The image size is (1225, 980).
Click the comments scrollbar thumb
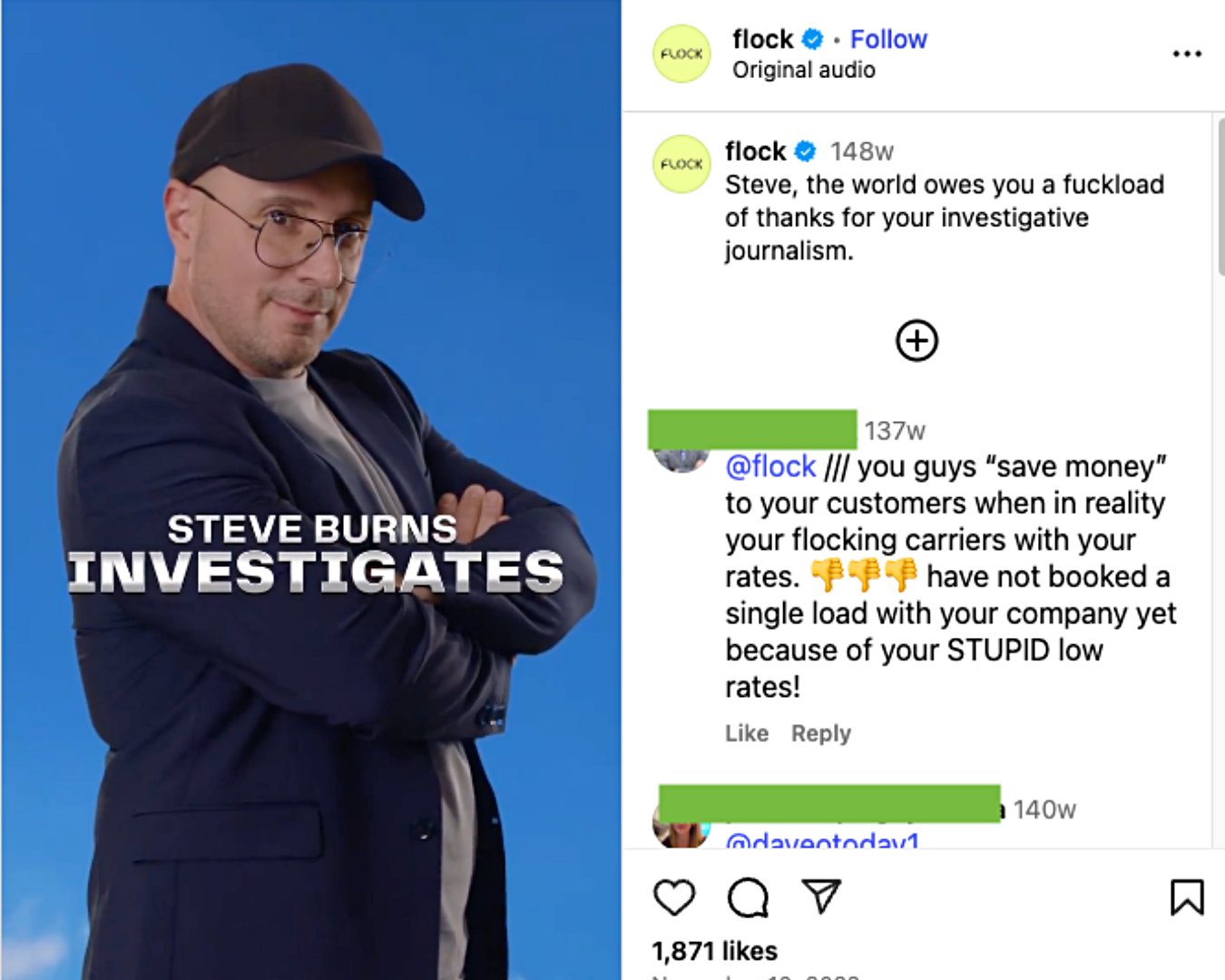pos(1220,195)
